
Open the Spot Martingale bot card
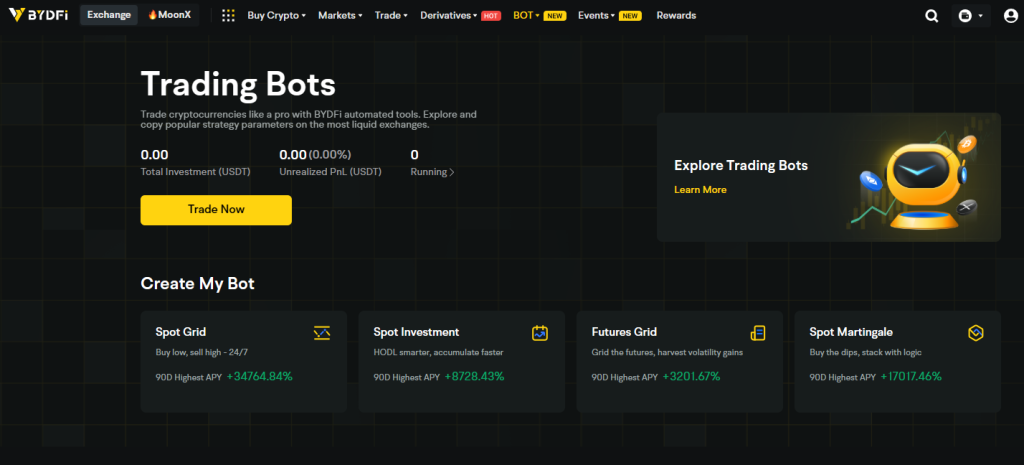tap(897, 361)
